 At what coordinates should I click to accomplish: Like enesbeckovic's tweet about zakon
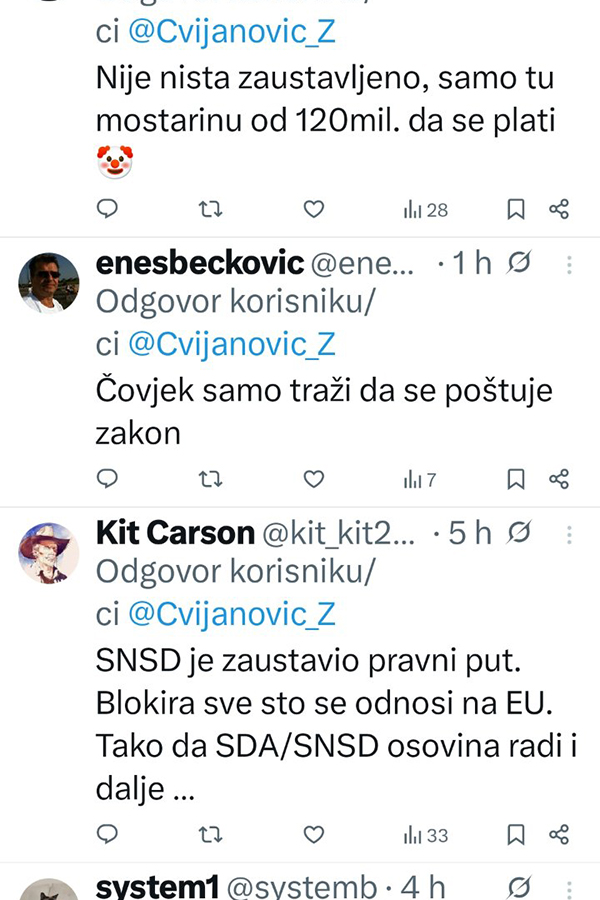pyautogui.click(x=314, y=479)
